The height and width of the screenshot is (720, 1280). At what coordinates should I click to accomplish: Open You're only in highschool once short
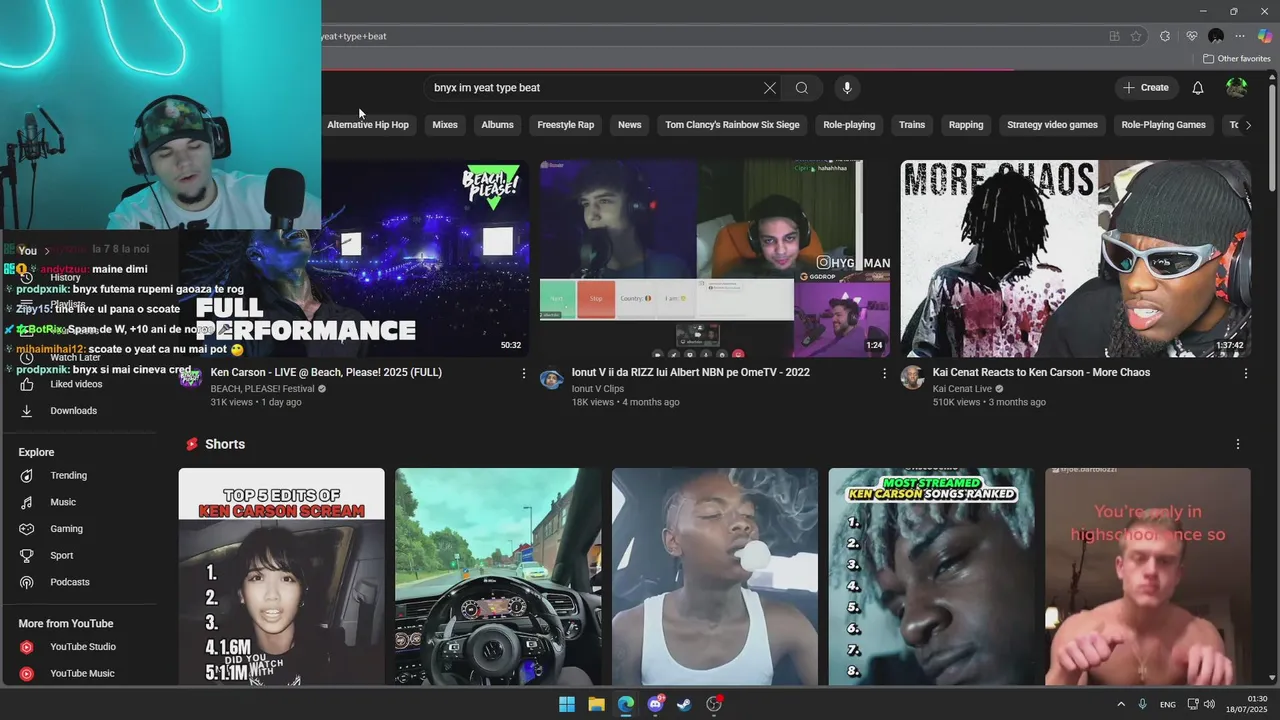click(1148, 576)
